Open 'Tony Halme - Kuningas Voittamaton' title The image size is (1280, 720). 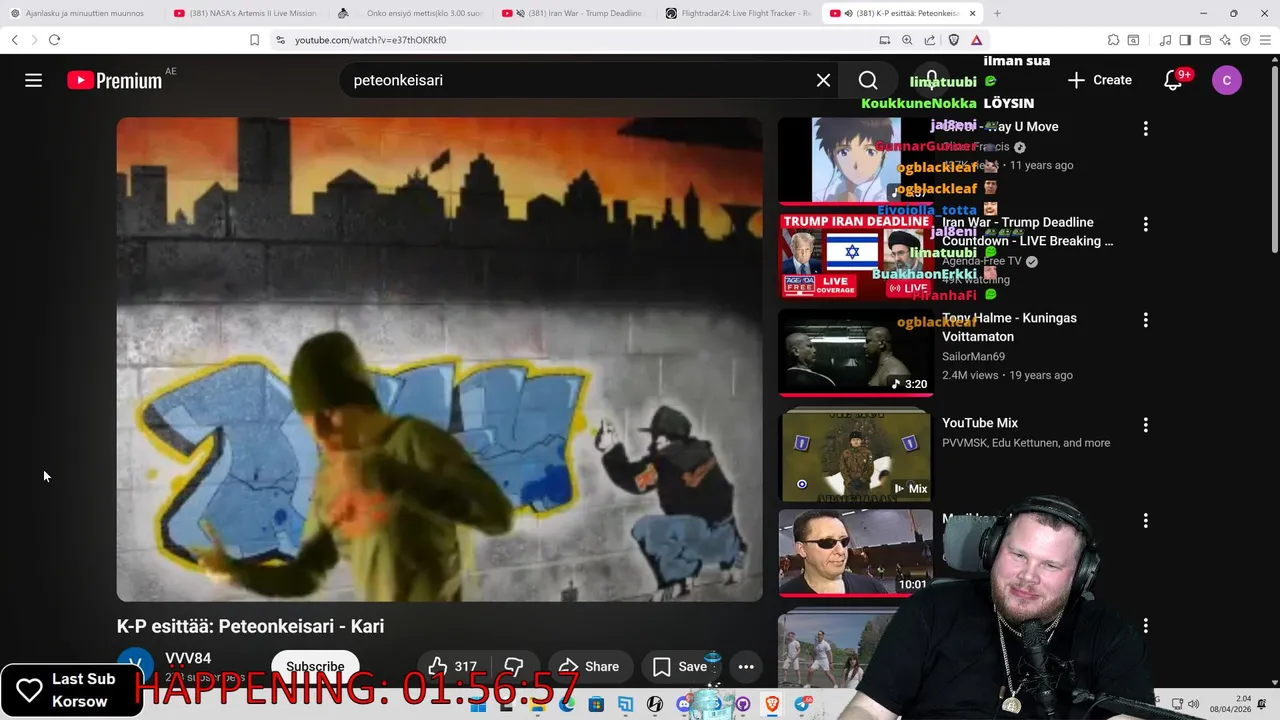click(1009, 327)
